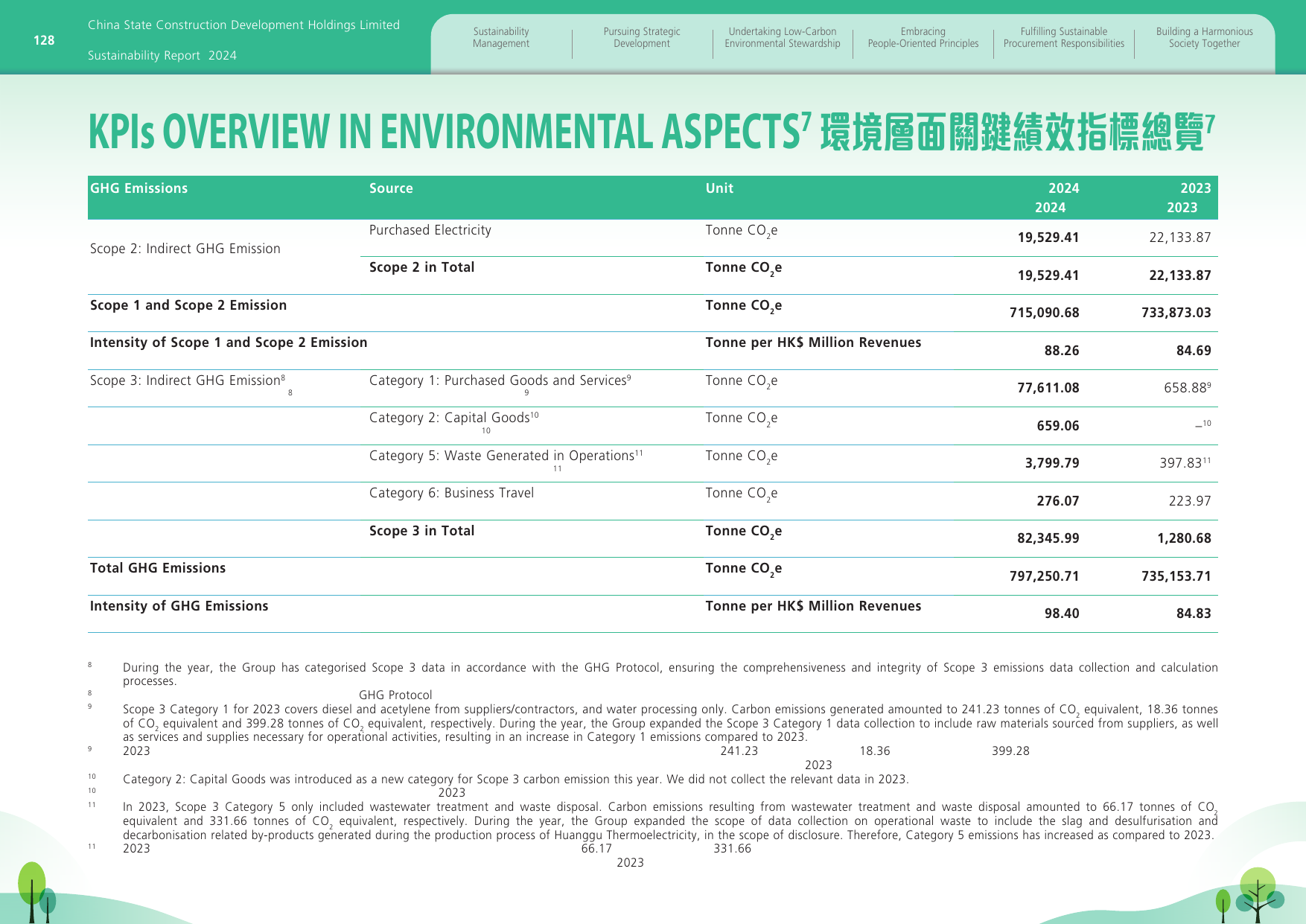This screenshot has height=924, width=1306.
Task: Switch to Building a Harmonious Society Together tab
Action: click(1205, 38)
